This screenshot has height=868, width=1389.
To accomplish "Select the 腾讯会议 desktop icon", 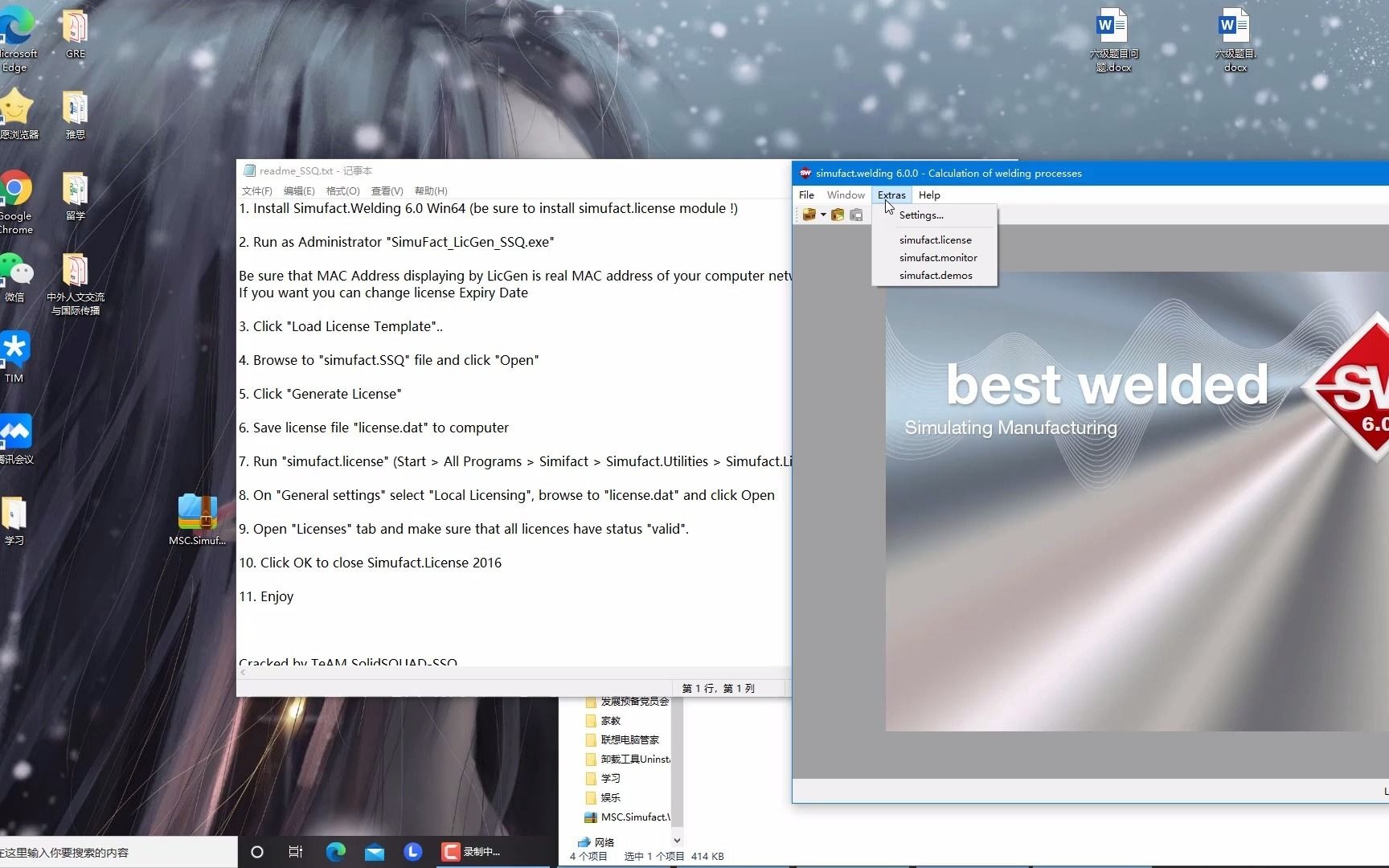I will pos(16,439).
